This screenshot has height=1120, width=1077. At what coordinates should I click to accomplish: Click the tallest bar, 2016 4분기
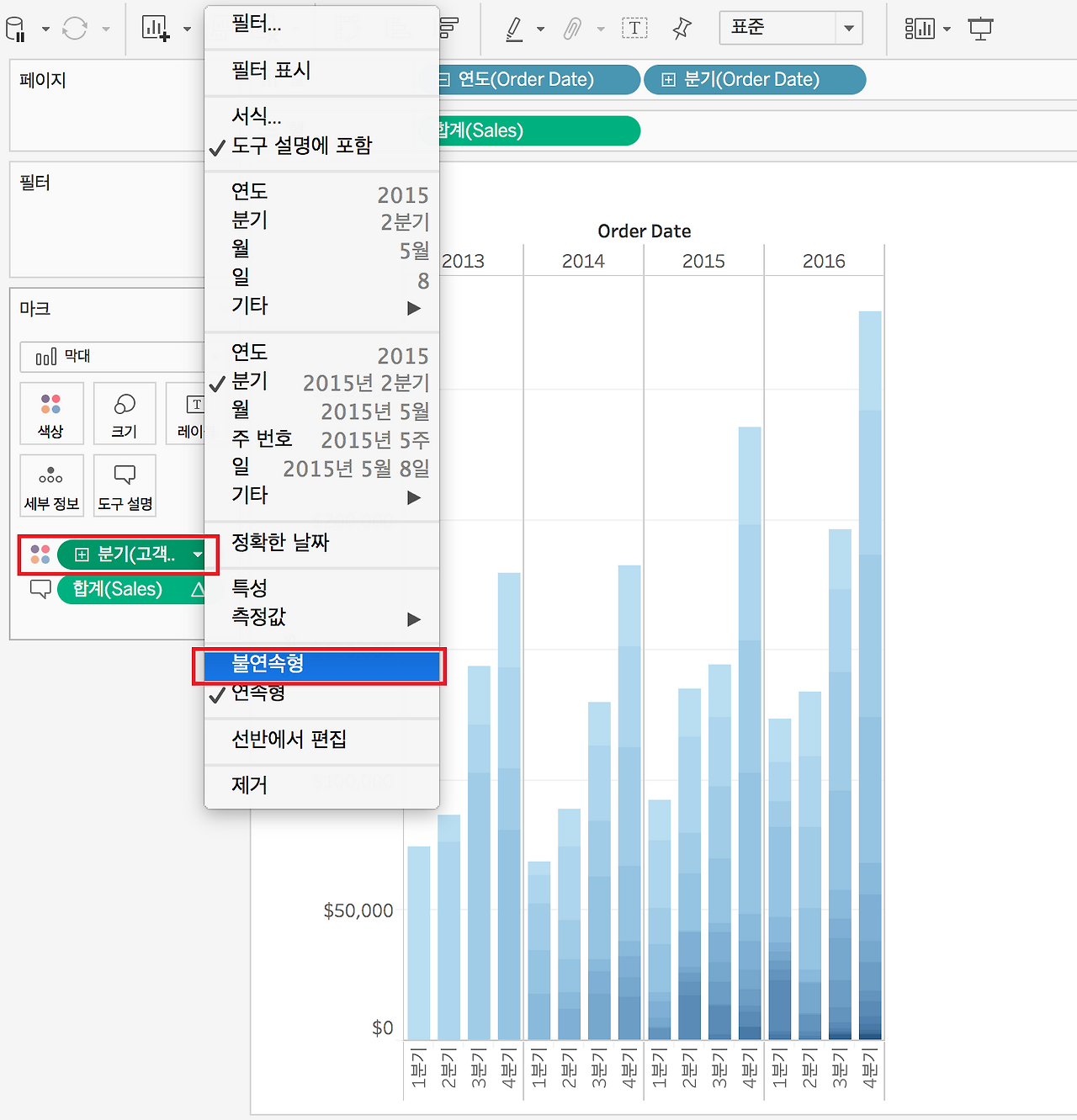[x=870, y=675]
